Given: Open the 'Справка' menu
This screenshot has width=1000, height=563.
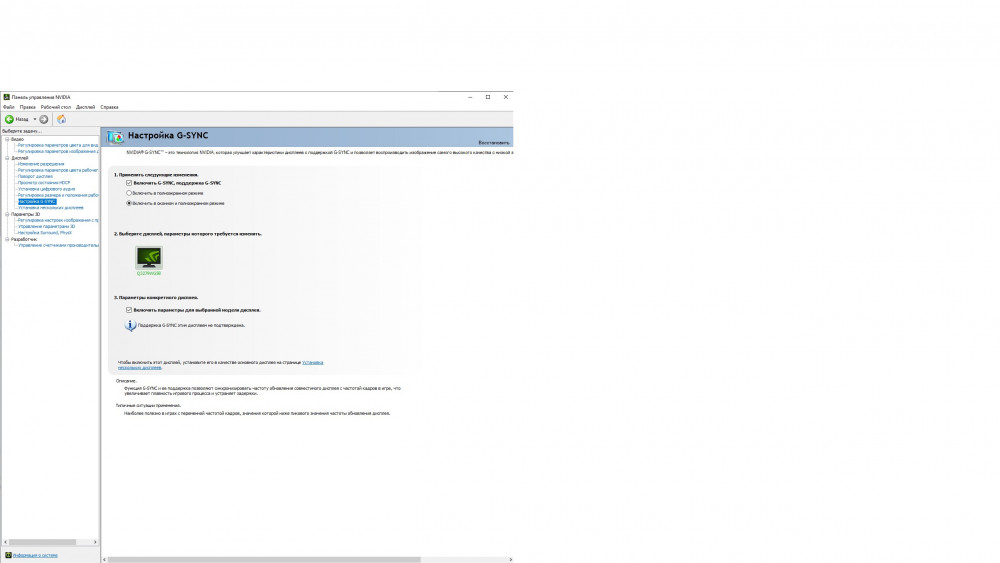Looking at the screenshot, I should (x=109, y=107).
